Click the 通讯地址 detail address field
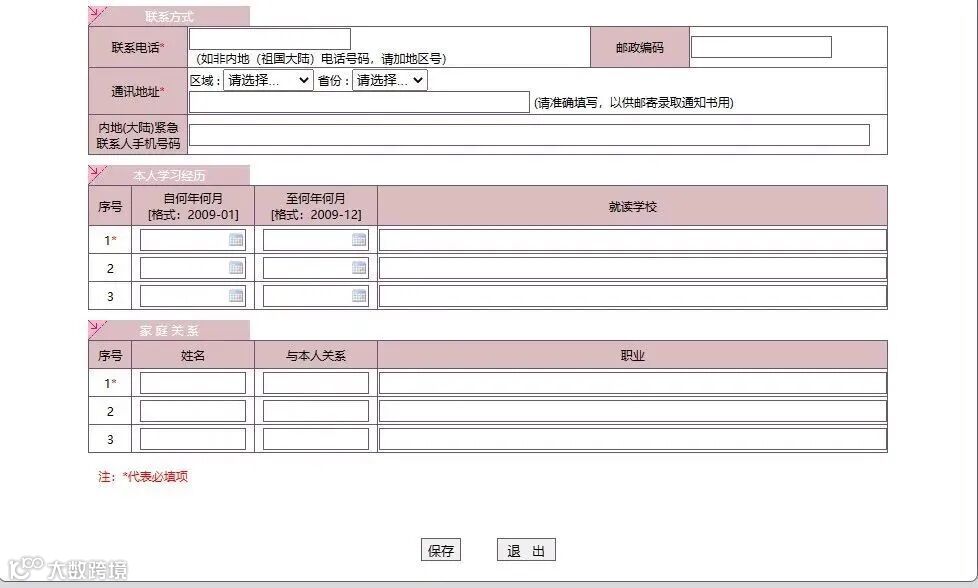This screenshot has height=588, width=978. point(359,102)
